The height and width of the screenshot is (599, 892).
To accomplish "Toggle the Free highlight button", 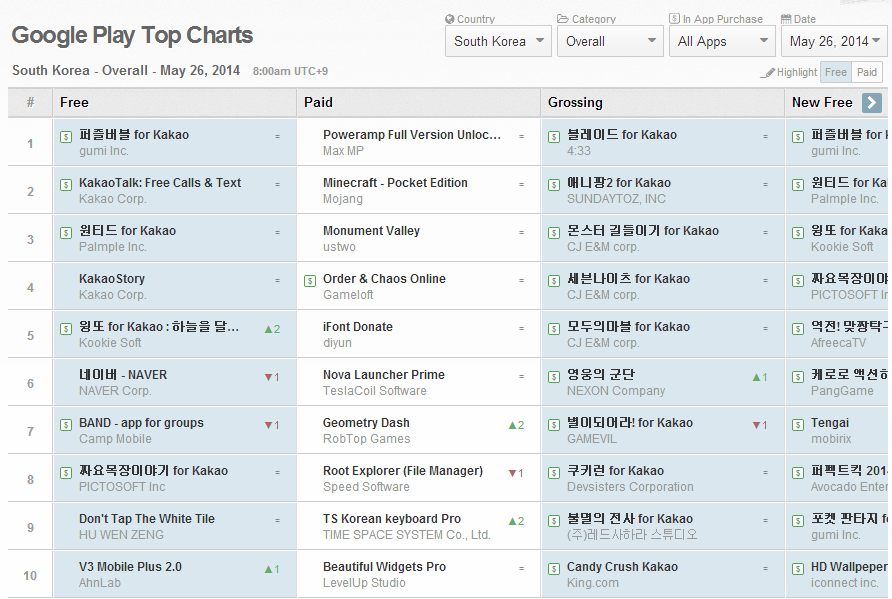I will click(836, 72).
